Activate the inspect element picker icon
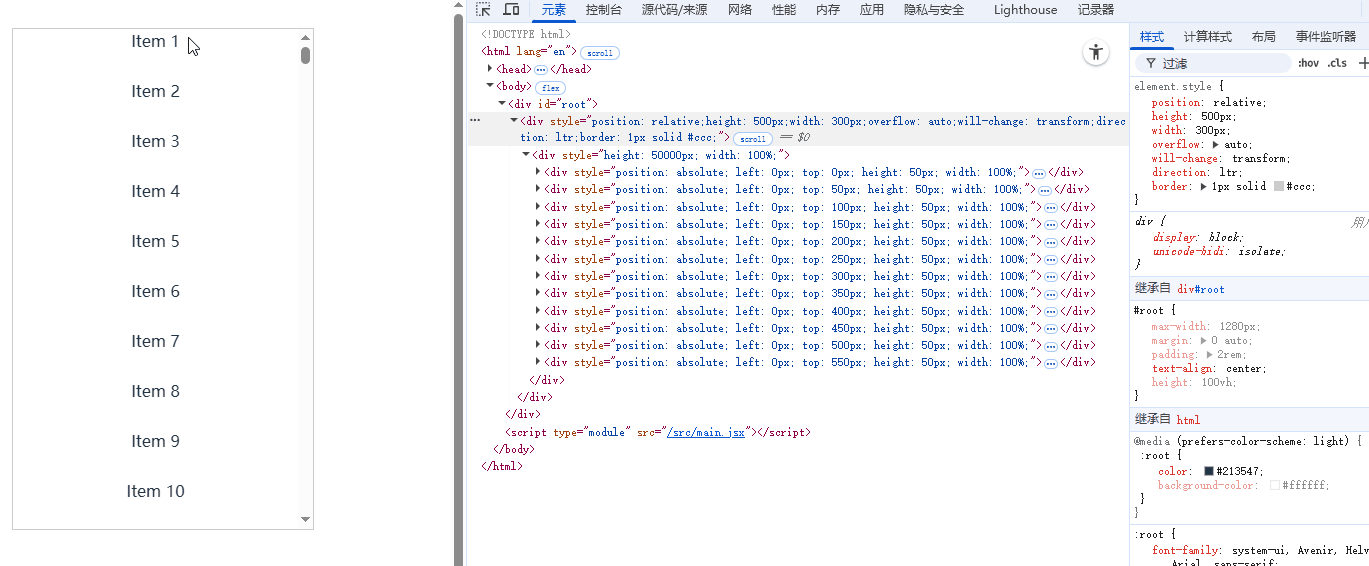 (x=483, y=10)
